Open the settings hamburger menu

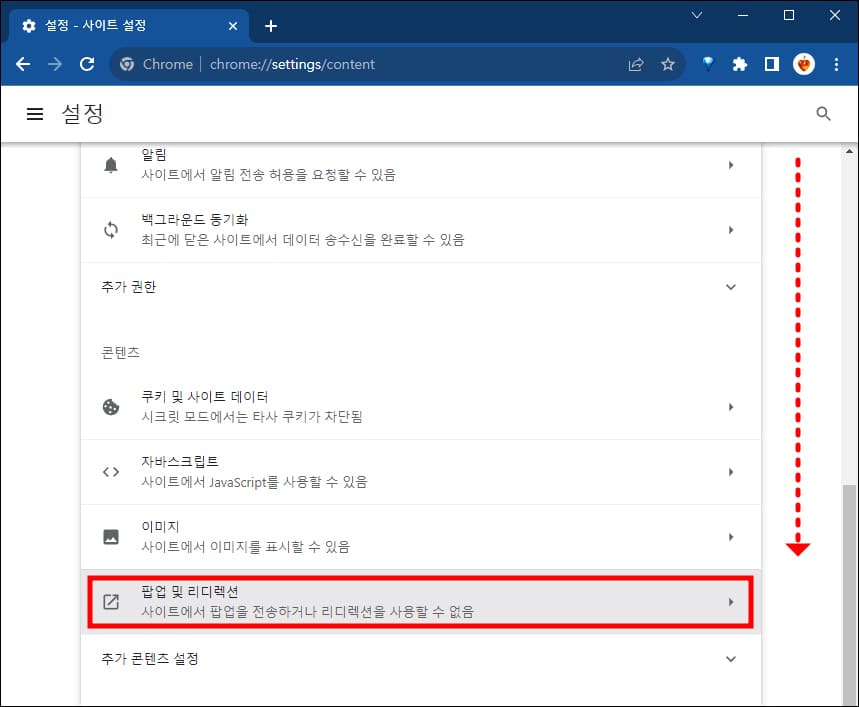pyautogui.click(x=35, y=113)
